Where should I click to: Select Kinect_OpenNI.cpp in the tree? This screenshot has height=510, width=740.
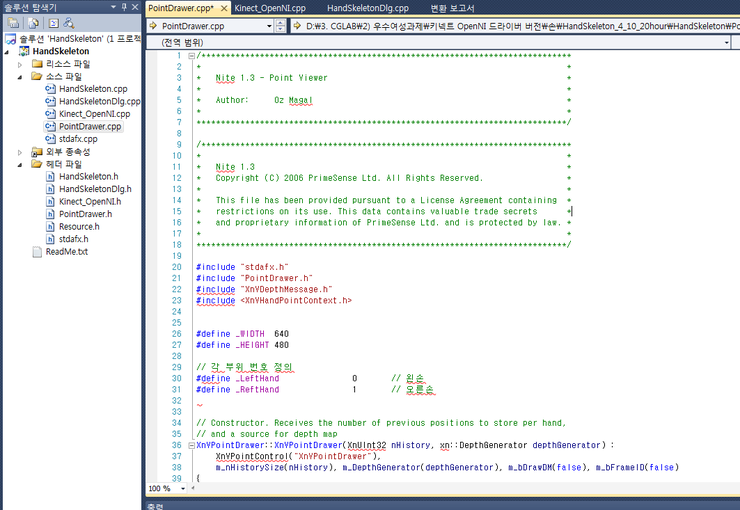(x=94, y=114)
